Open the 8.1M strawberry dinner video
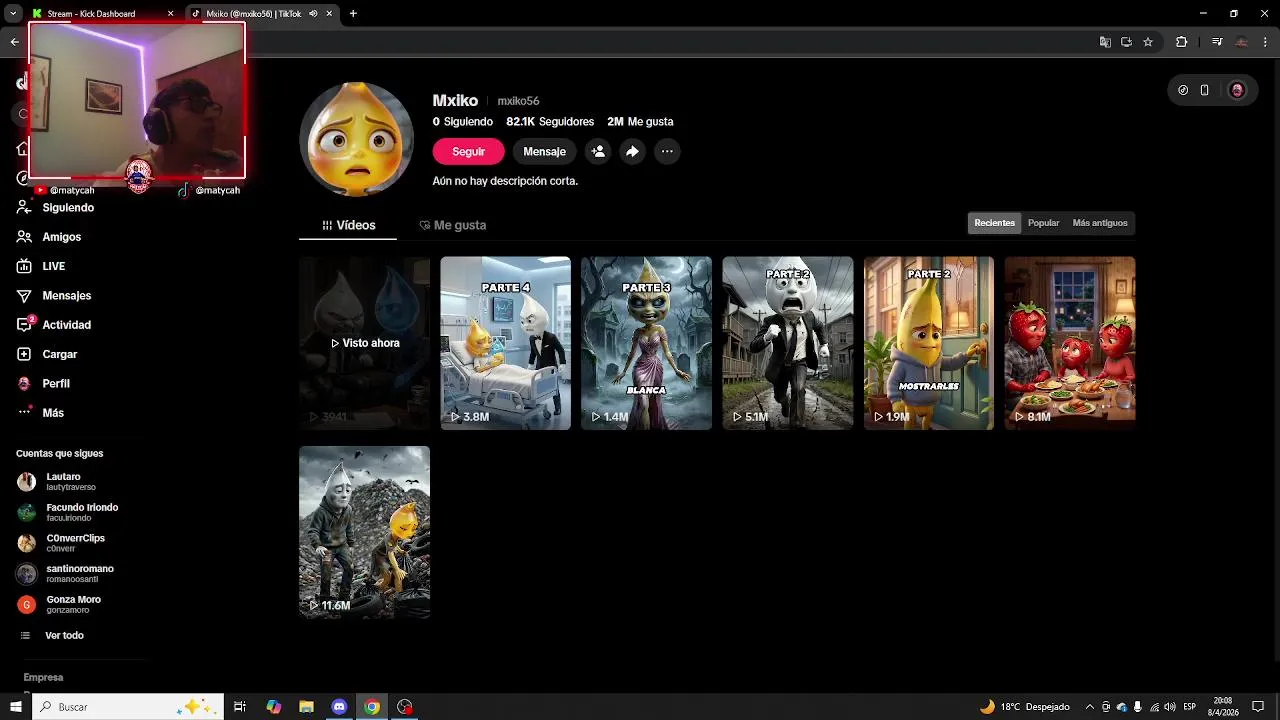 (1070, 343)
